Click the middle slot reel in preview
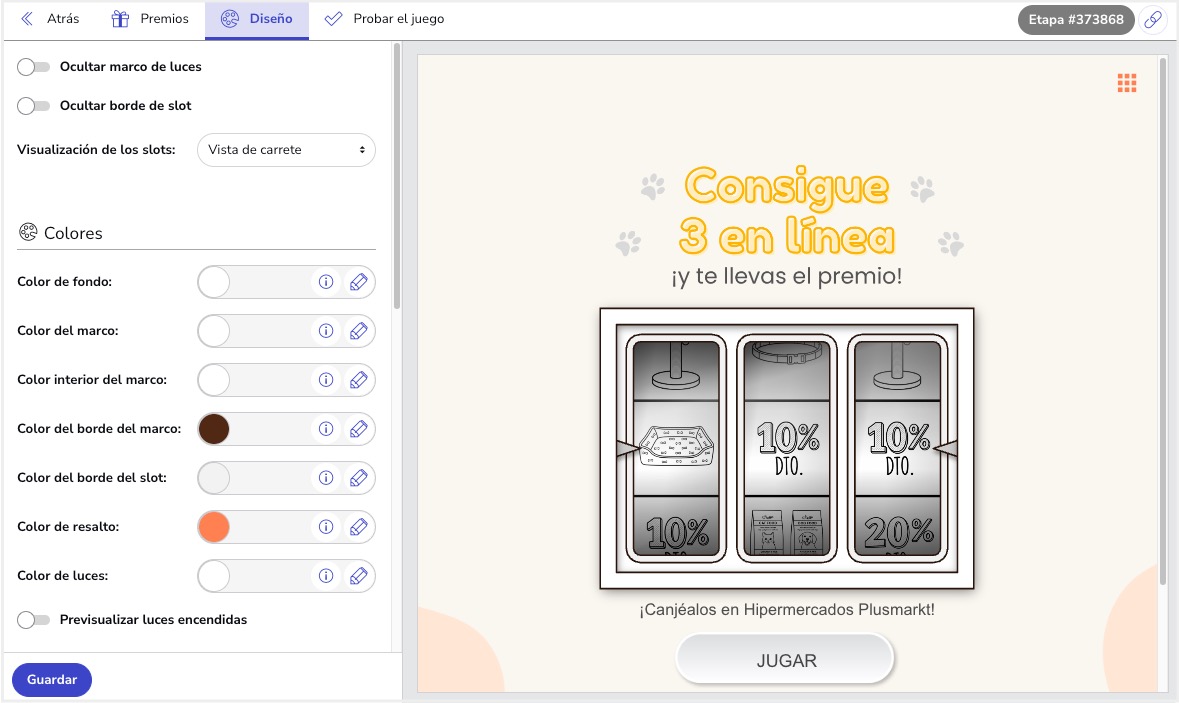 point(787,448)
